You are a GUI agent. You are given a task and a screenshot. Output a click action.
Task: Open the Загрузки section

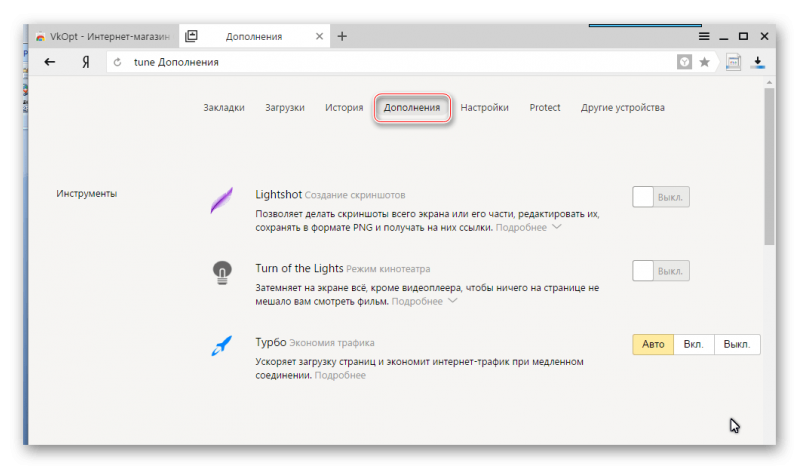285,108
